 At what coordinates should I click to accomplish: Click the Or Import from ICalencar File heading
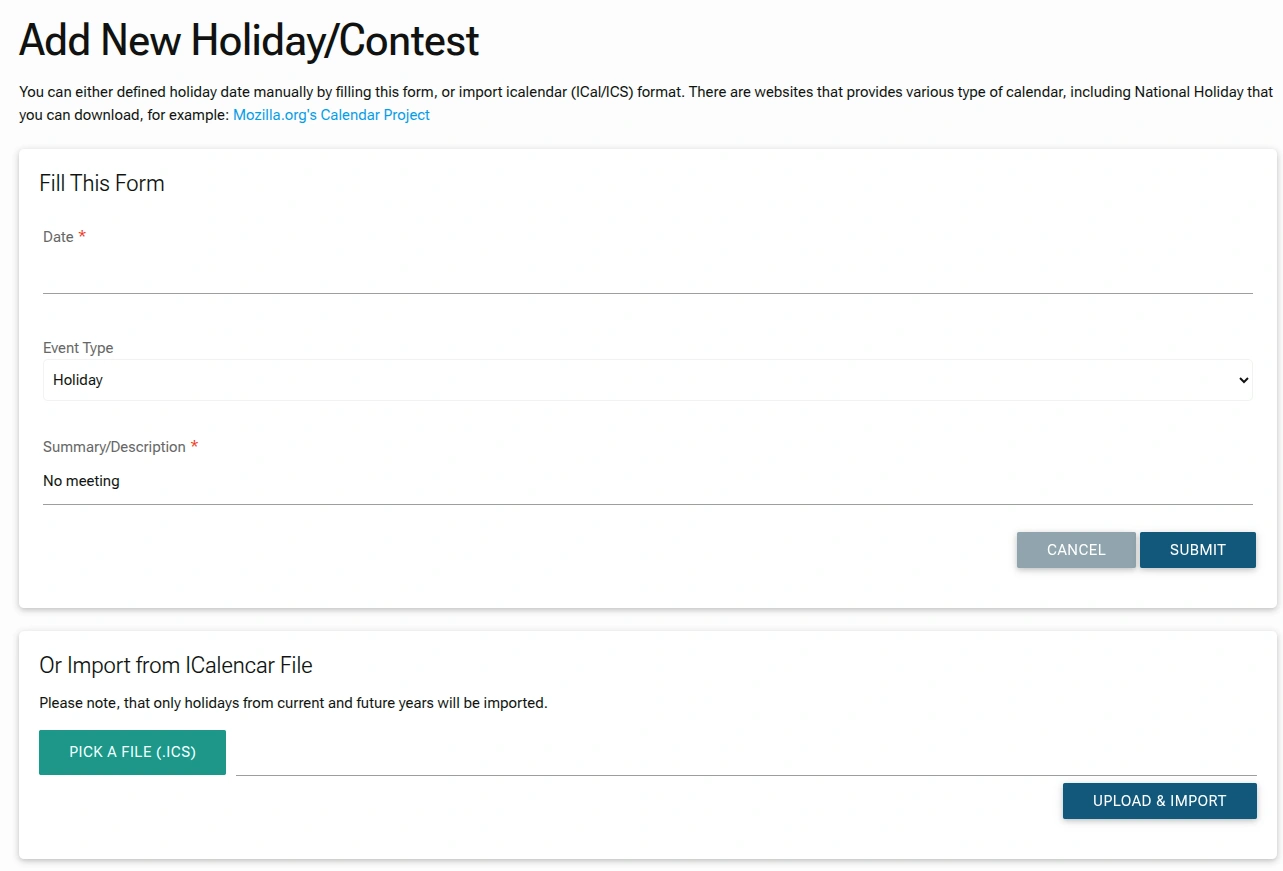(176, 665)
